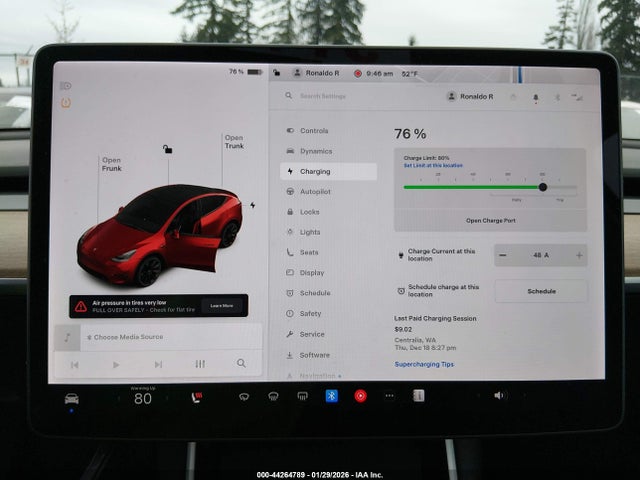Skip to previous media track

[x=75, y=364]
